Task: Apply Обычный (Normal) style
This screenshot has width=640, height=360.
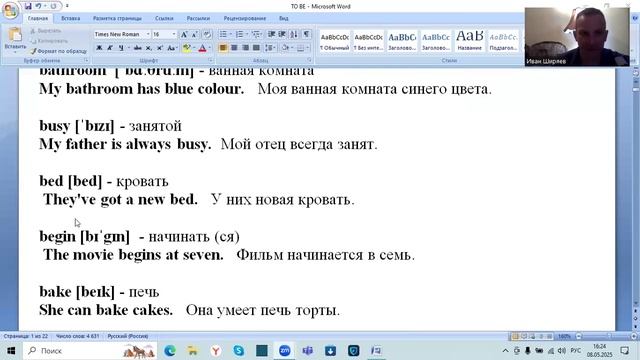Action: pyautogui.click(x=334, y=41)
